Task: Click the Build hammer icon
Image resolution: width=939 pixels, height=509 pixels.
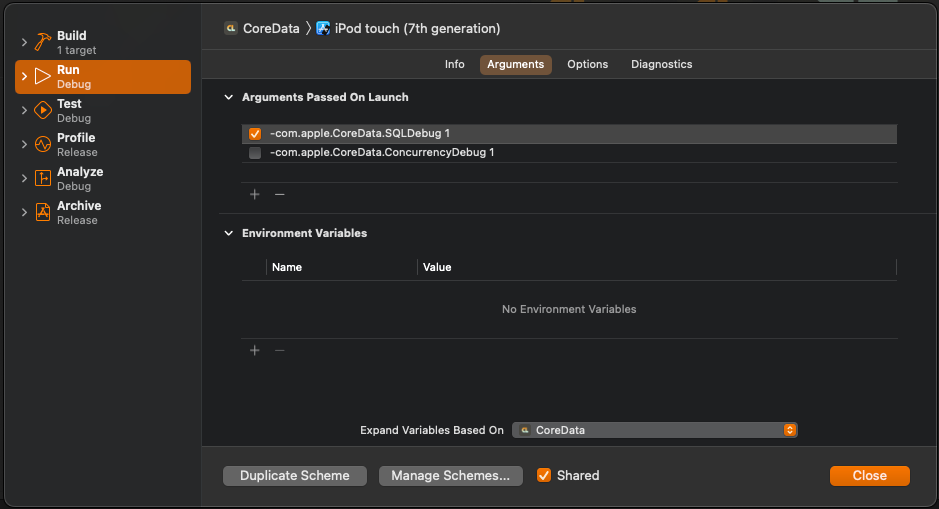Action: (x=43, y=42)
